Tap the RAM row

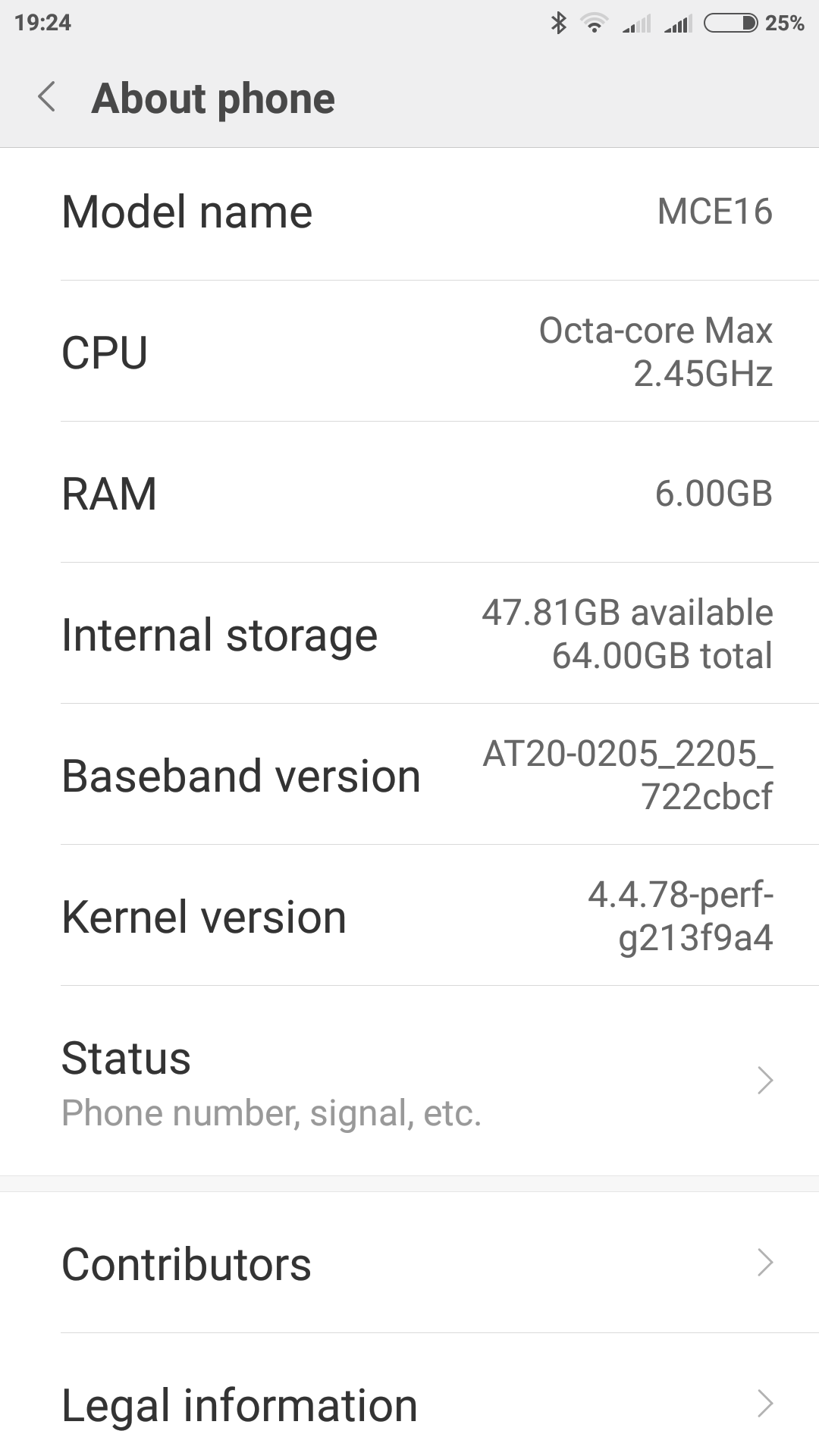pyautogui.click(x=409, y=494)
